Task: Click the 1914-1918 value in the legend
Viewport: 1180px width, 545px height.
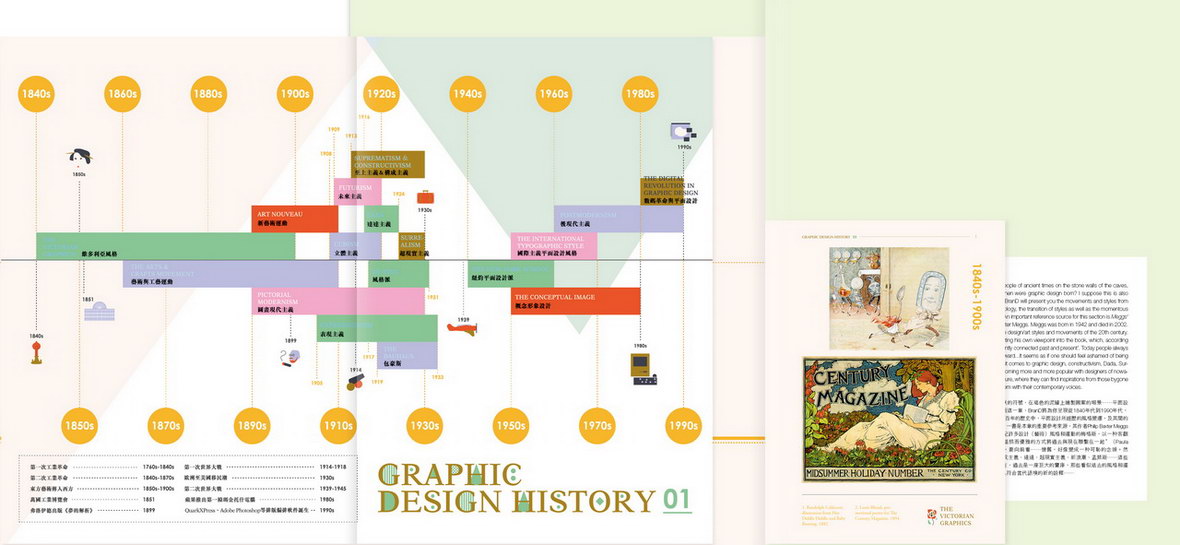Action: tap(333, 467)
